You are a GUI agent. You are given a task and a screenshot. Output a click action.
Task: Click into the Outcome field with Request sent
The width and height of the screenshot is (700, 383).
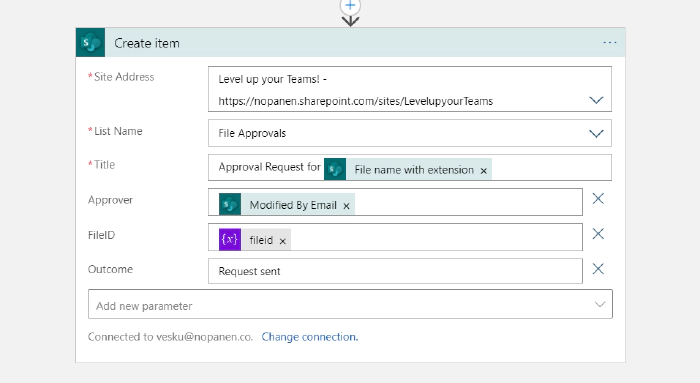(x=395, y=271)
